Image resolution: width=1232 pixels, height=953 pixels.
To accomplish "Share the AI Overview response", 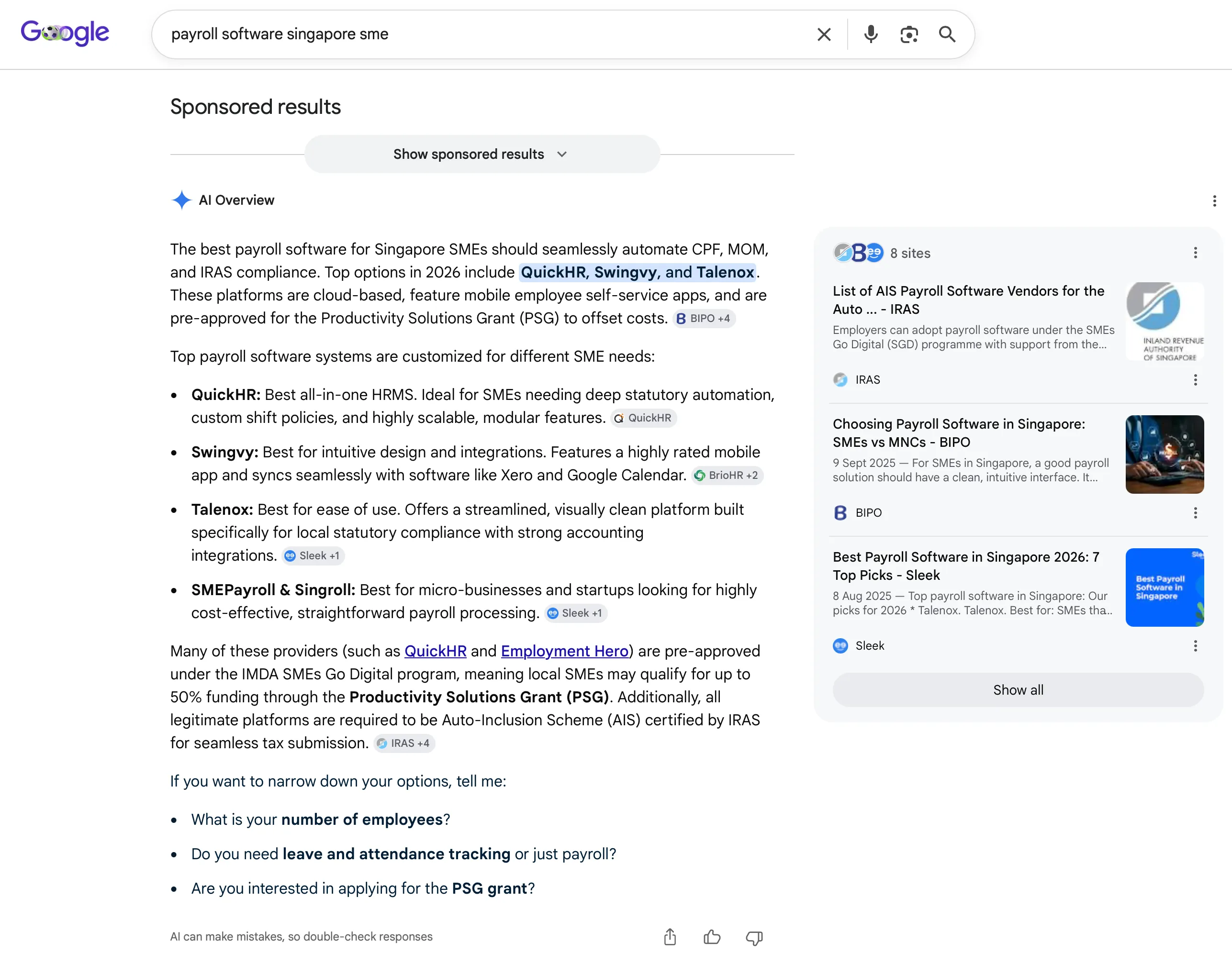I will coord(670,937).
